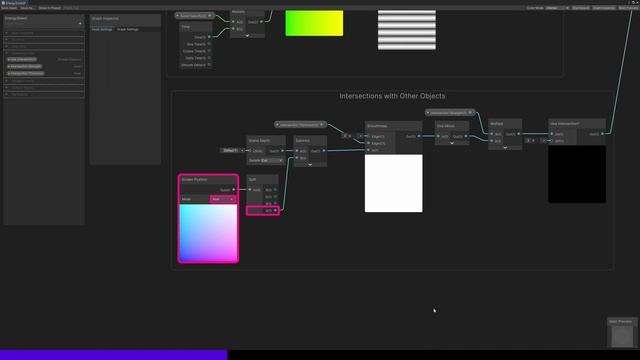This screenshot has height=360, width=640.
Task: Toggle the Graph Inspector toolbar button
Action: [604, 8]
